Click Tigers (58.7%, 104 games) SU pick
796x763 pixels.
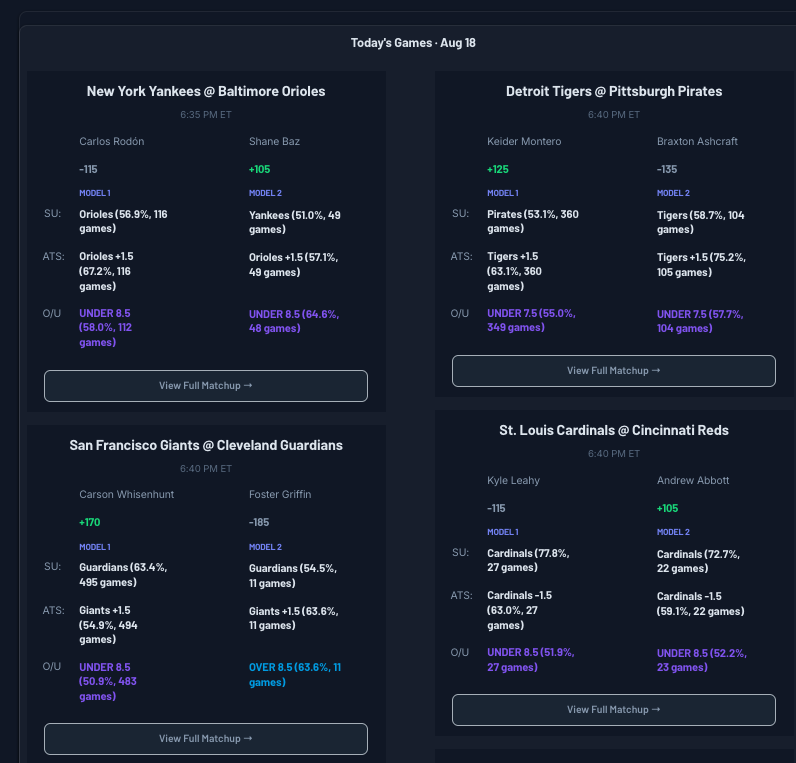pyautogui.click(x=701, y=222)
